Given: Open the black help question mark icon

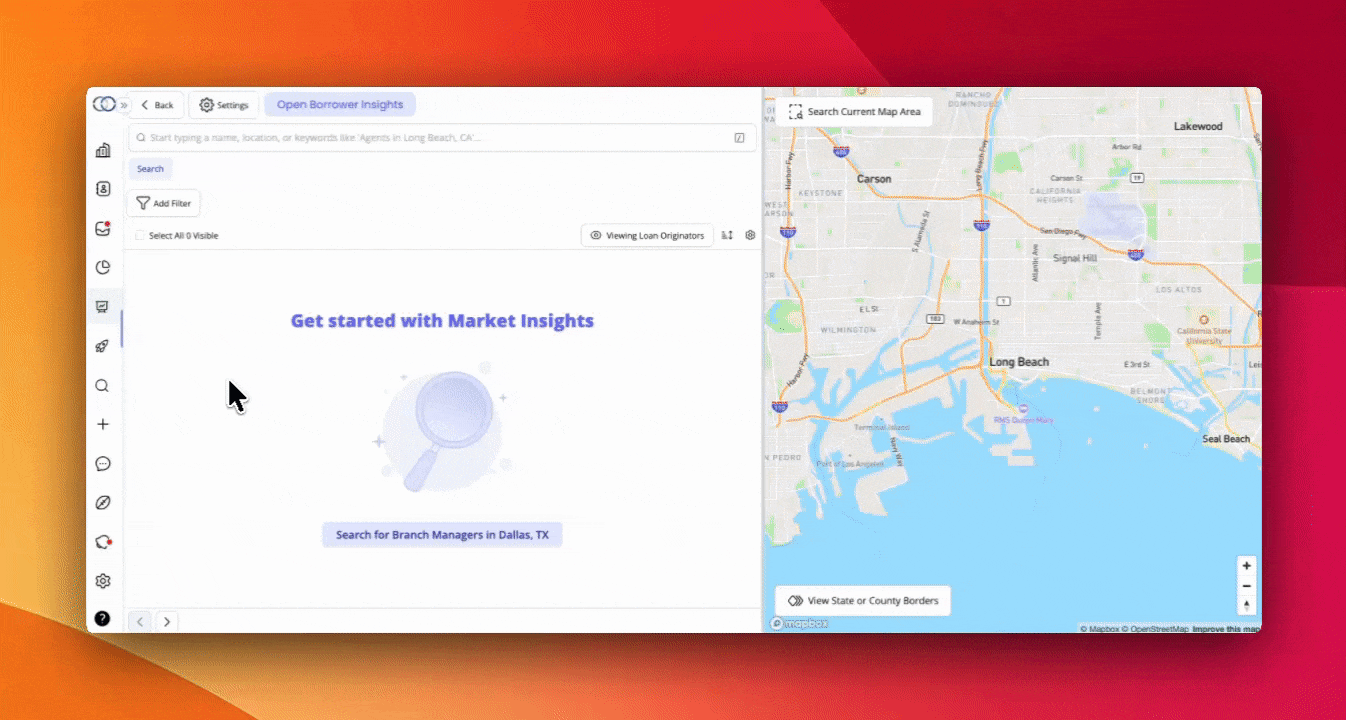Looking at the screenshot, I should tap(103, 618).
